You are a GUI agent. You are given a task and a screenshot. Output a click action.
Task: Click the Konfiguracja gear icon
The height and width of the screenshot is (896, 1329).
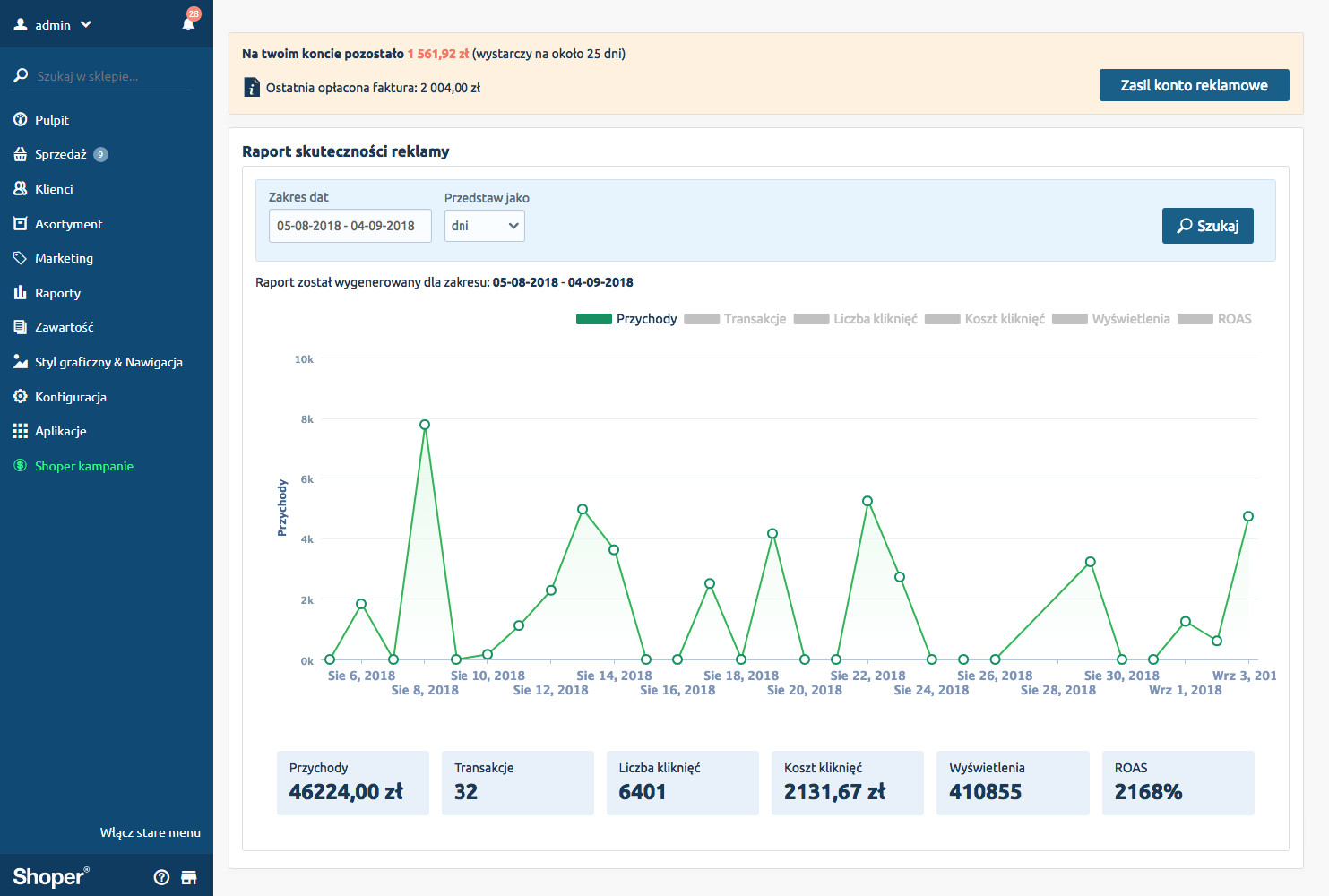(x=20, y=397)
